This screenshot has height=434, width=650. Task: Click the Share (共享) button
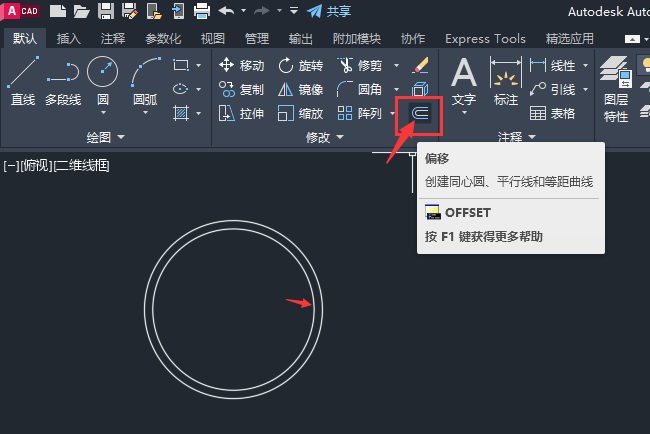(329, 11)
